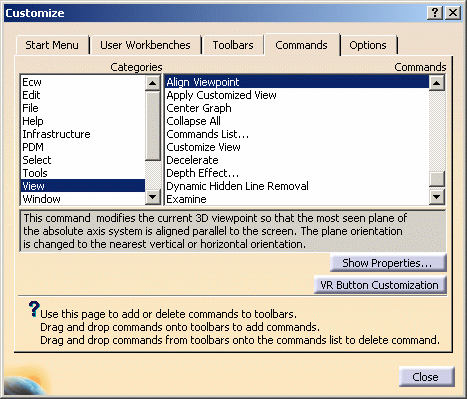
Task: Choose the Examine command
Action: (x=297, y=199)
